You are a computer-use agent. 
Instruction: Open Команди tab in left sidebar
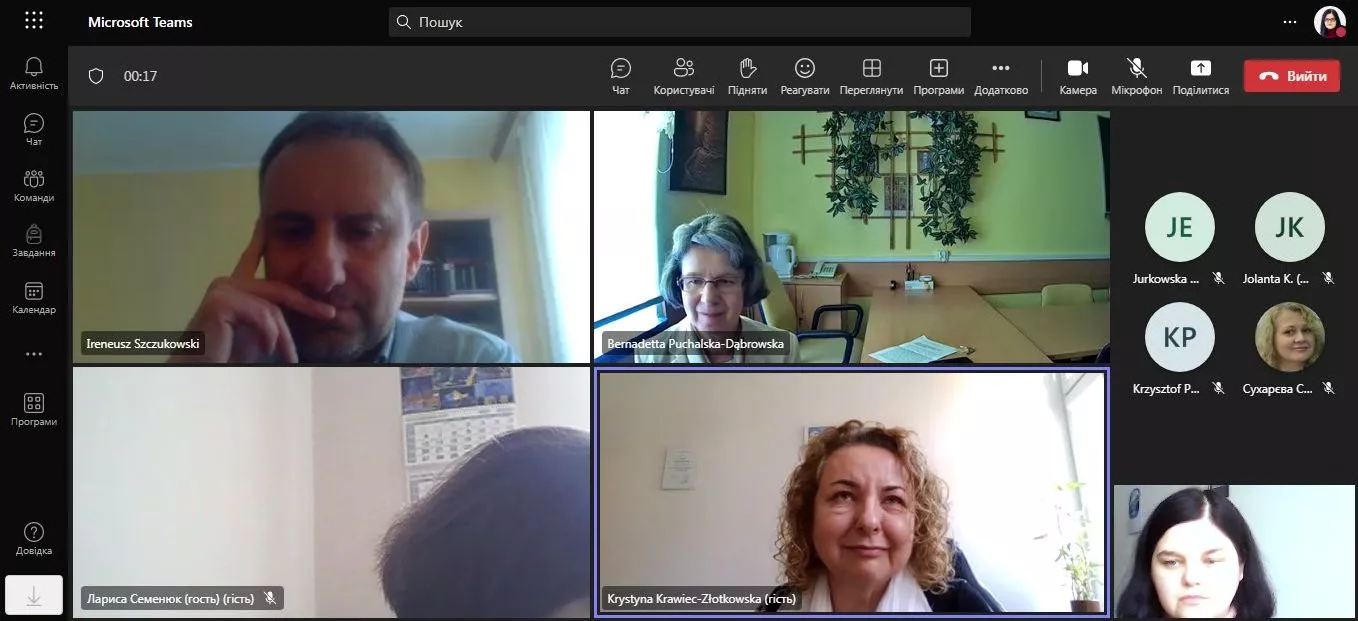(34, 185)
